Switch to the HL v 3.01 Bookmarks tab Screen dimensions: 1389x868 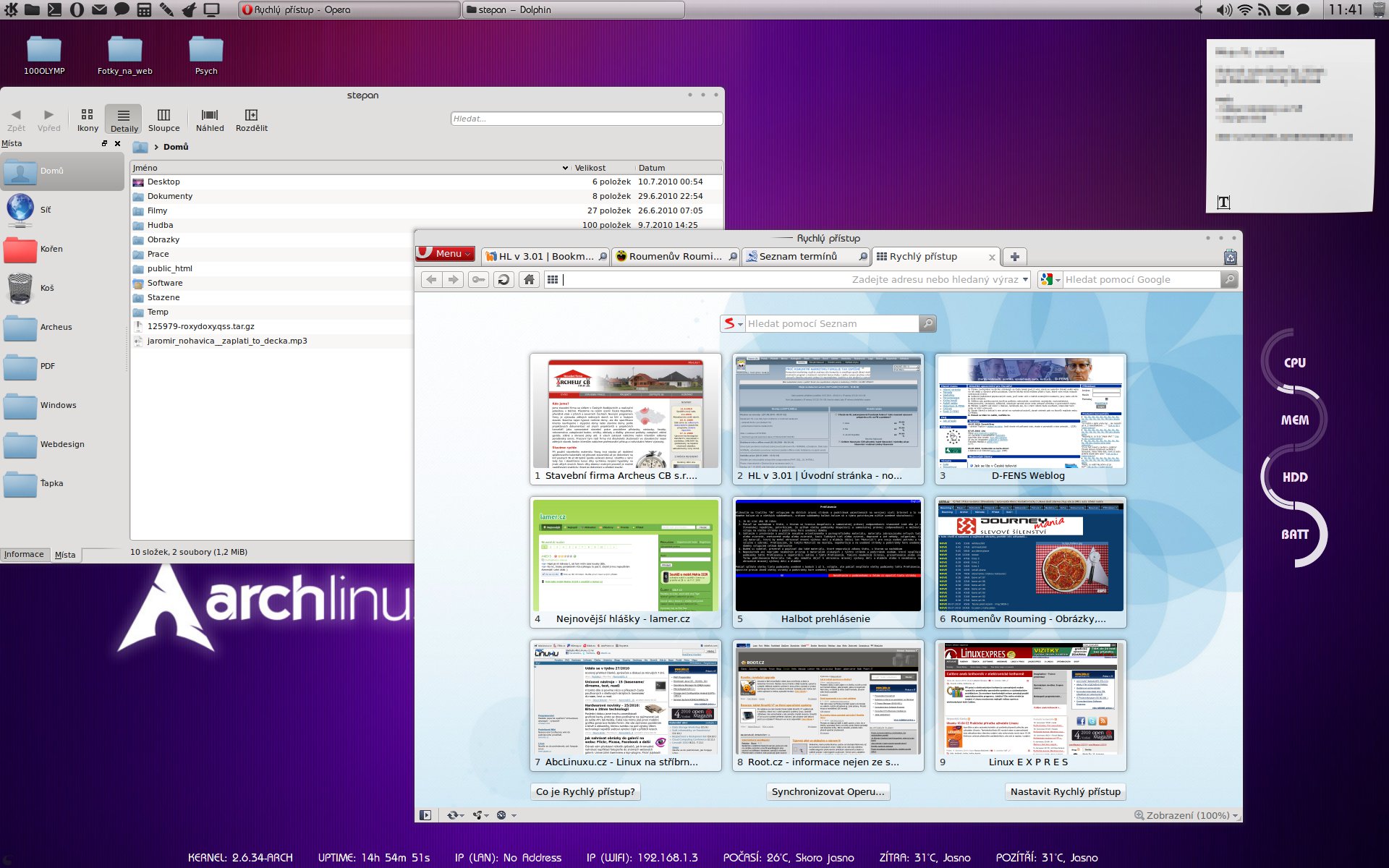(x=545, y=257)
